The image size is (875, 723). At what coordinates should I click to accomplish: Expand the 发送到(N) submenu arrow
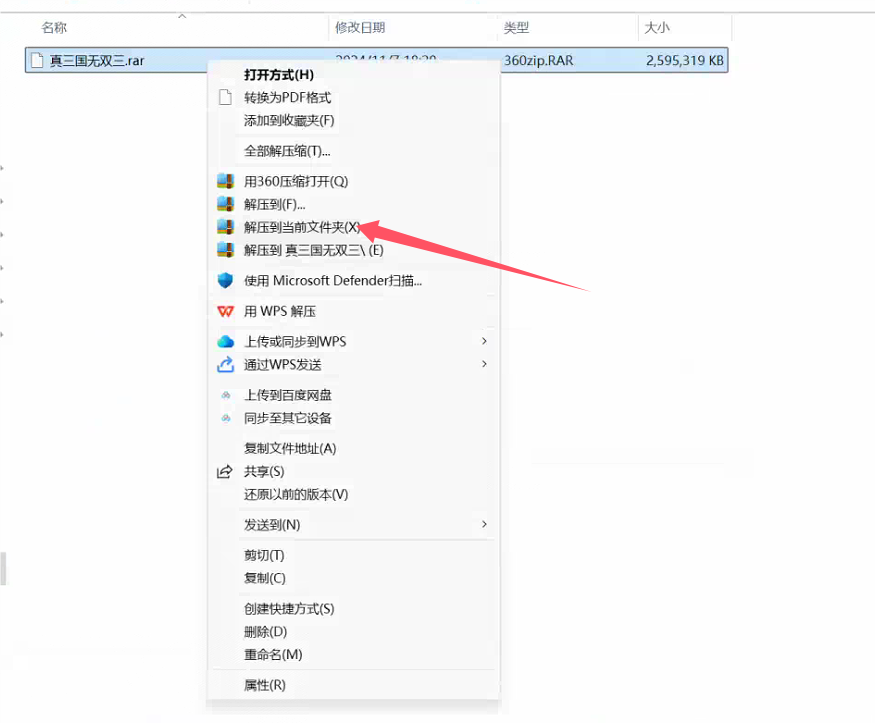[484, 524]
